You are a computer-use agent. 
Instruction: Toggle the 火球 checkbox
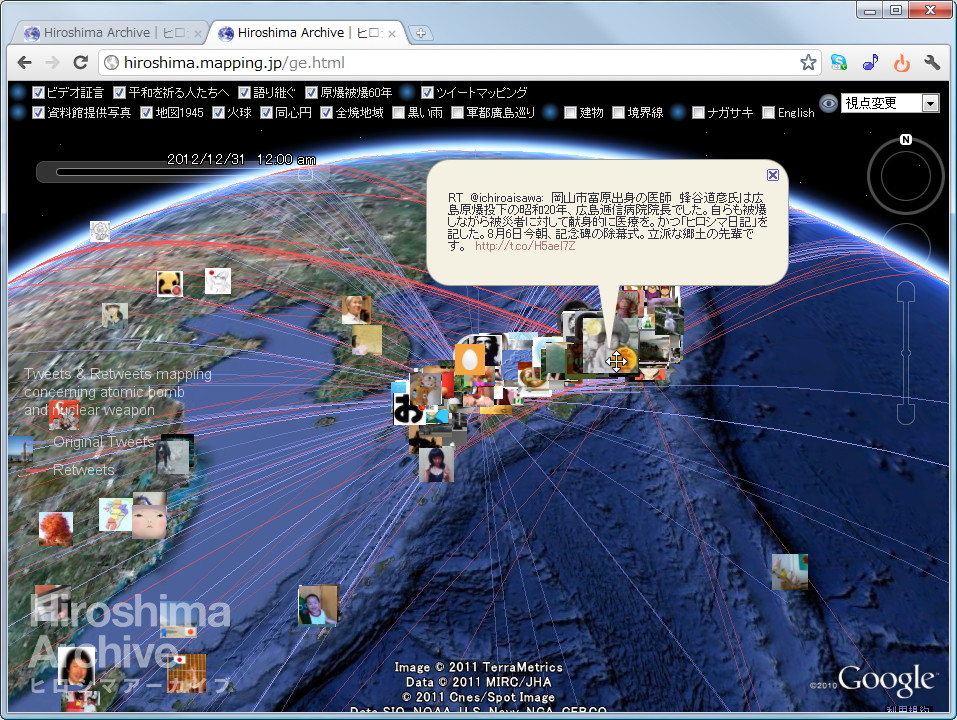(x=218, y=113)
